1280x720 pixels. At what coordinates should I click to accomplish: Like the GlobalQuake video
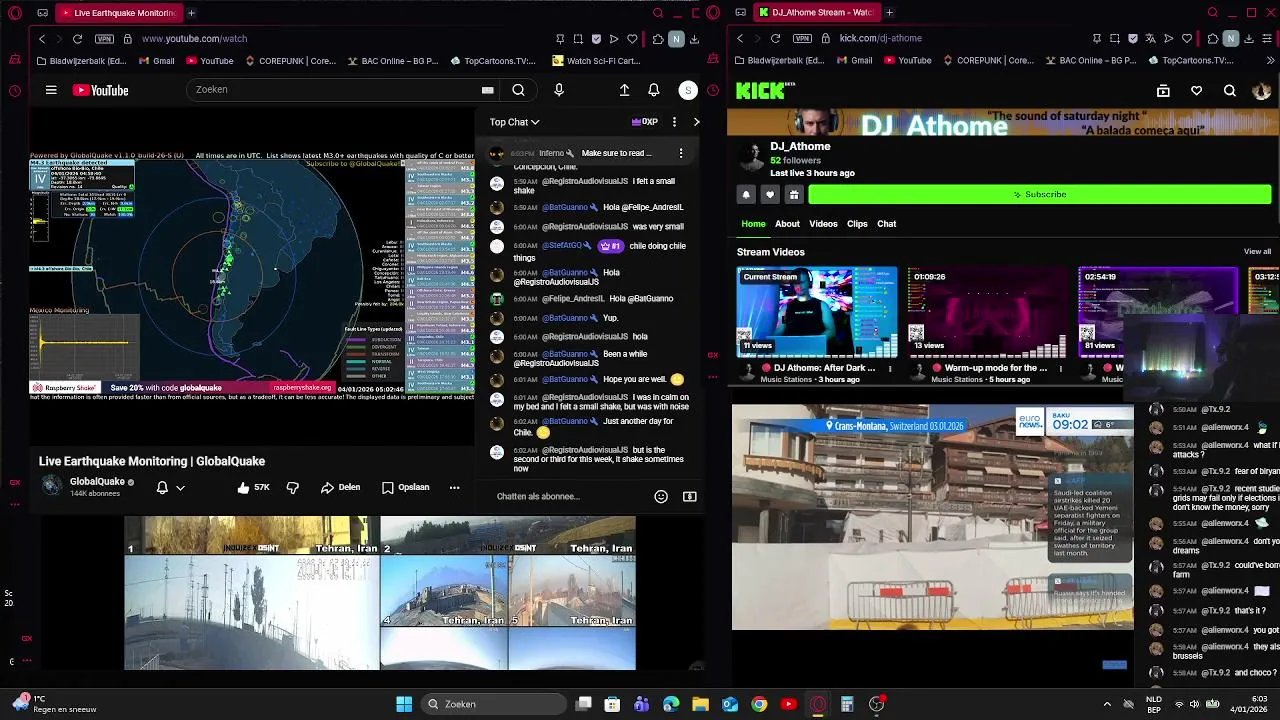coord(253,487)
